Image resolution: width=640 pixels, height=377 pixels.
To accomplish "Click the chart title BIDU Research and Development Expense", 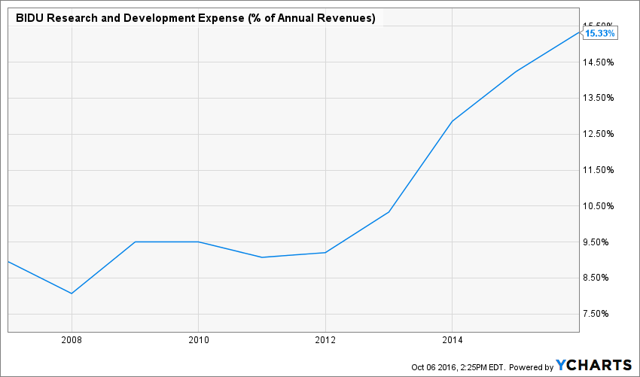I will tap(196, 18).
